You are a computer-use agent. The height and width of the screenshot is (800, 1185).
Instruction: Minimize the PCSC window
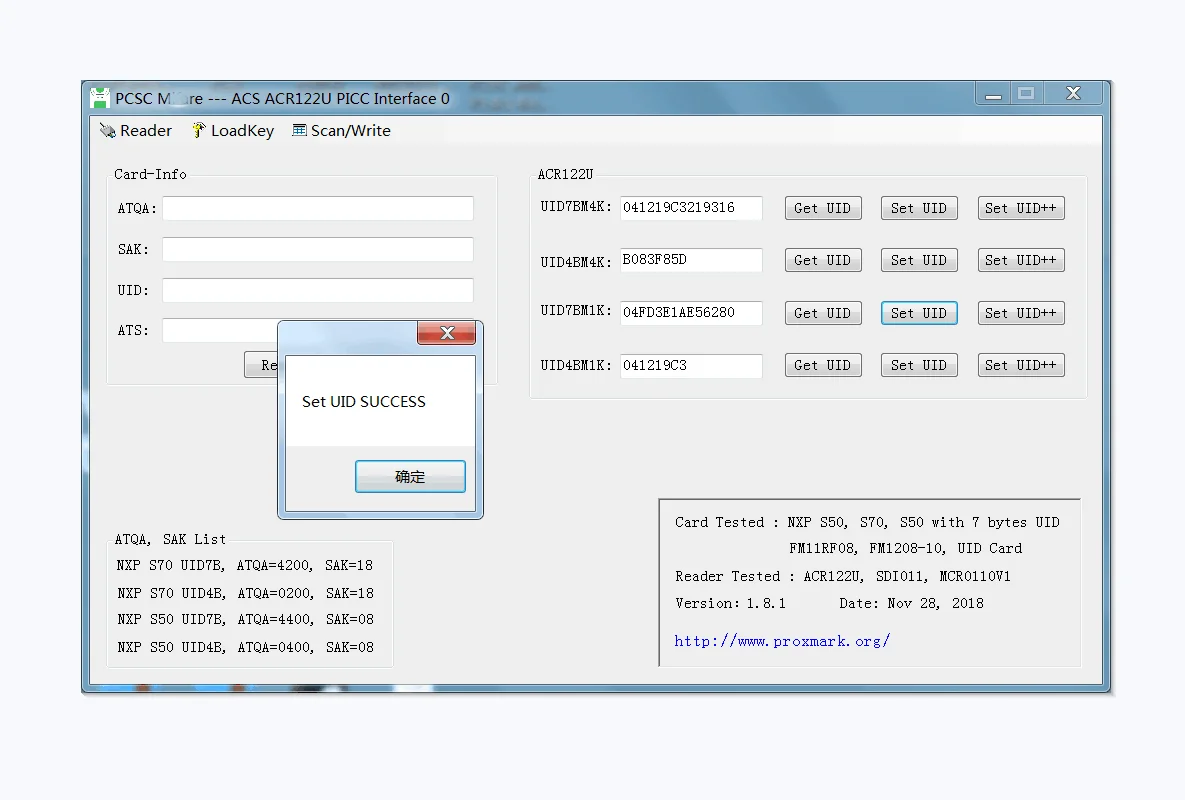click(993, 94)
